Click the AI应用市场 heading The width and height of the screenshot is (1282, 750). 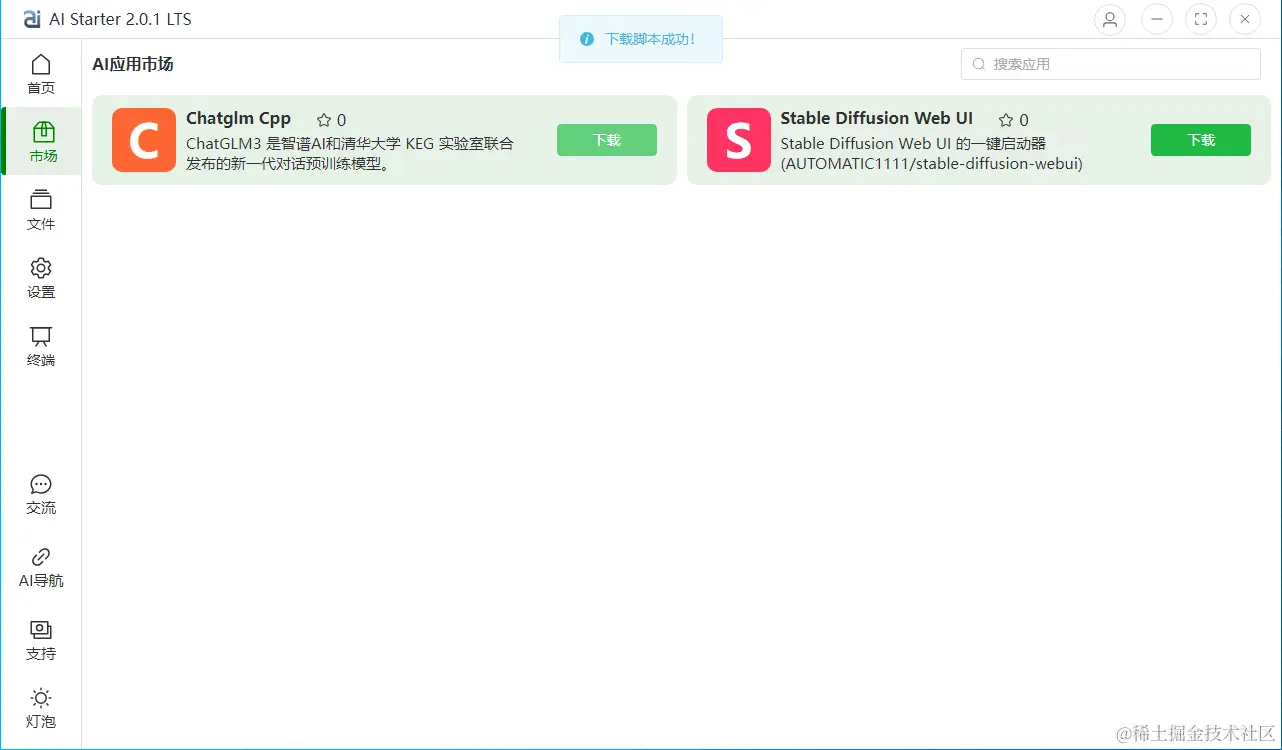(133, 64)
